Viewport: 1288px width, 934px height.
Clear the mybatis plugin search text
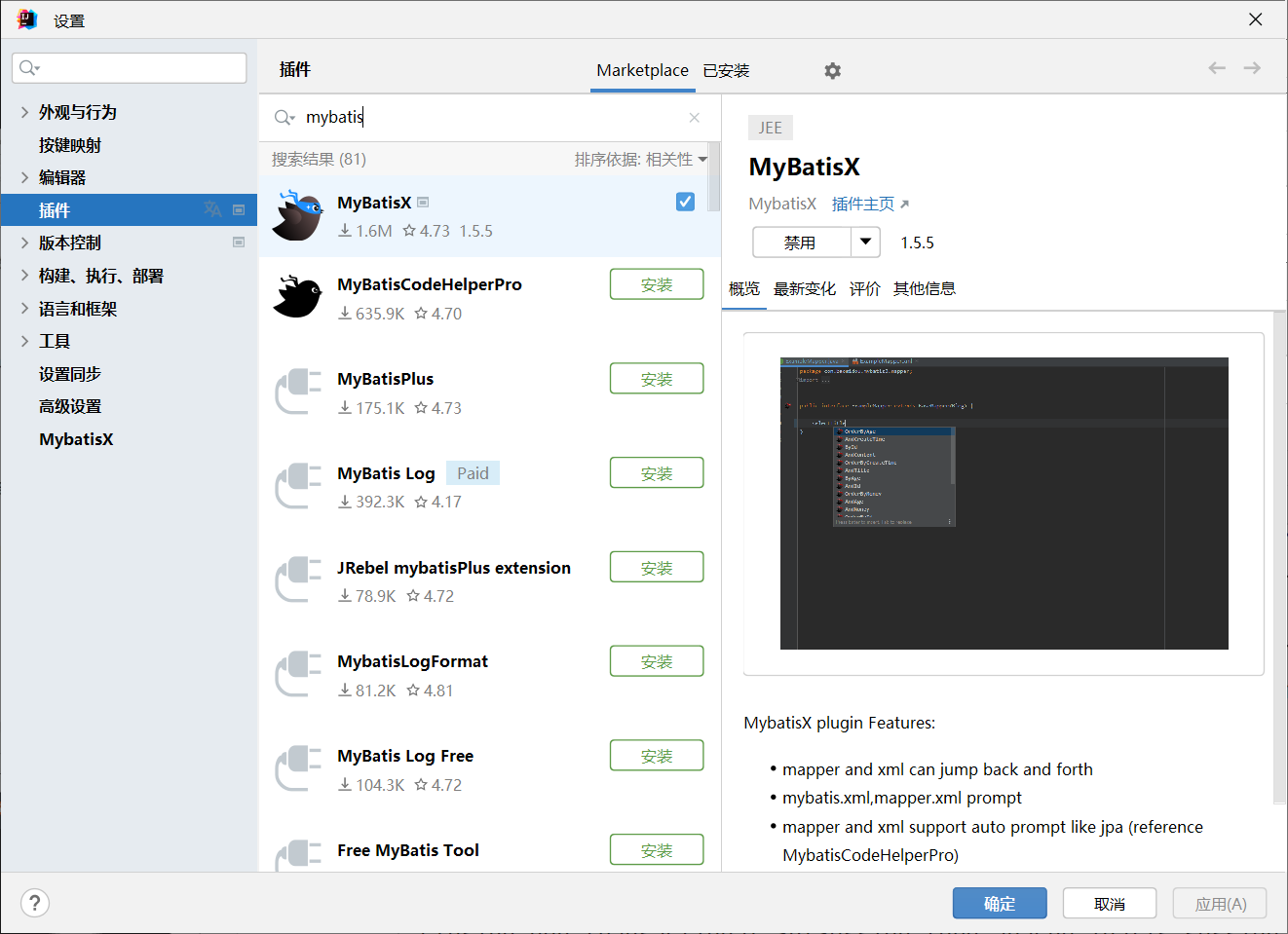(x=695, y=118)
